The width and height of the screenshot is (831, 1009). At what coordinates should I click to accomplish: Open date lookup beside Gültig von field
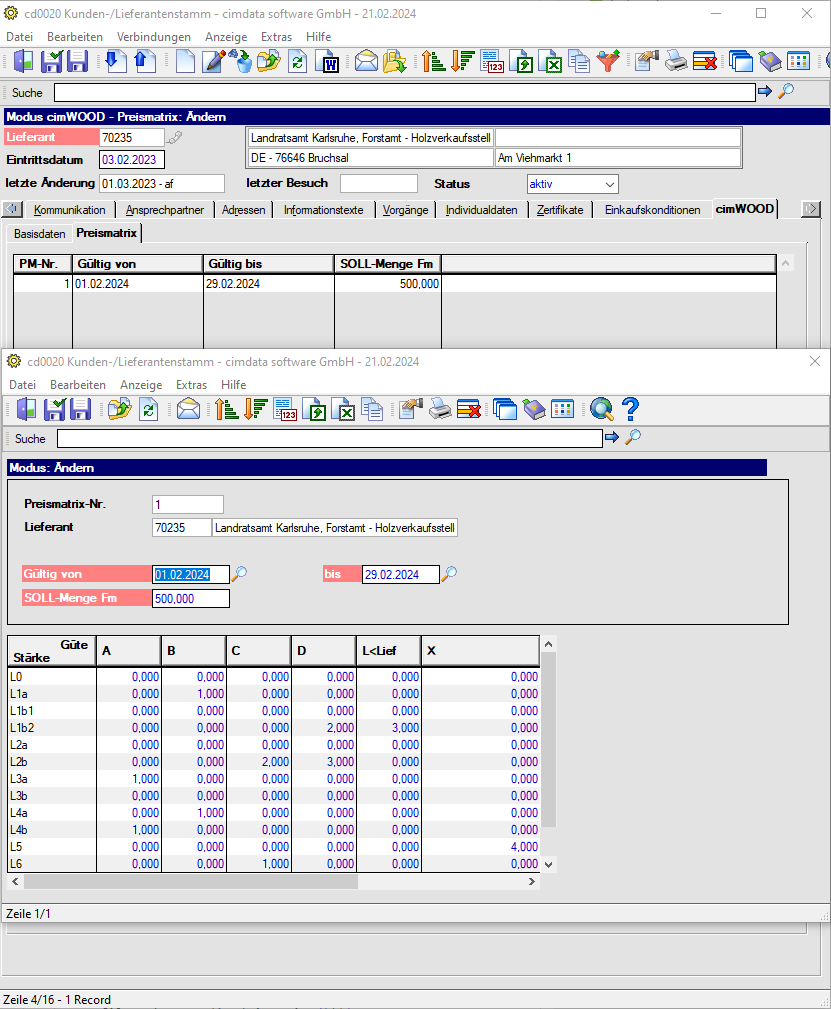pos(239,573)
